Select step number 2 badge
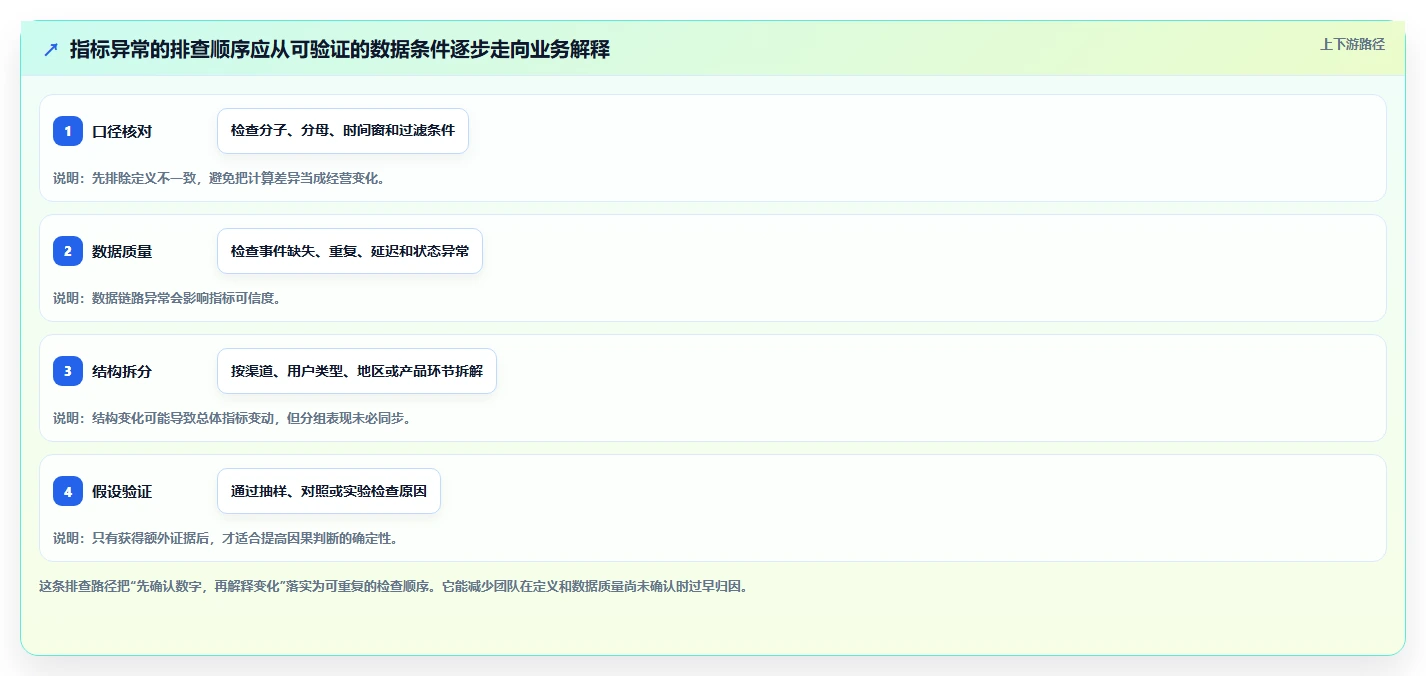This screenshot has width=1426, height=676. pos(68,251)
